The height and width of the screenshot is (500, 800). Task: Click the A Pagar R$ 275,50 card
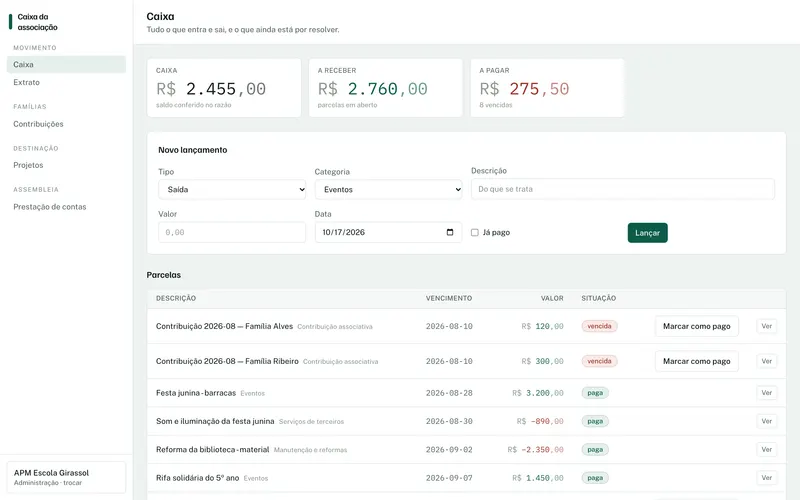547,88
